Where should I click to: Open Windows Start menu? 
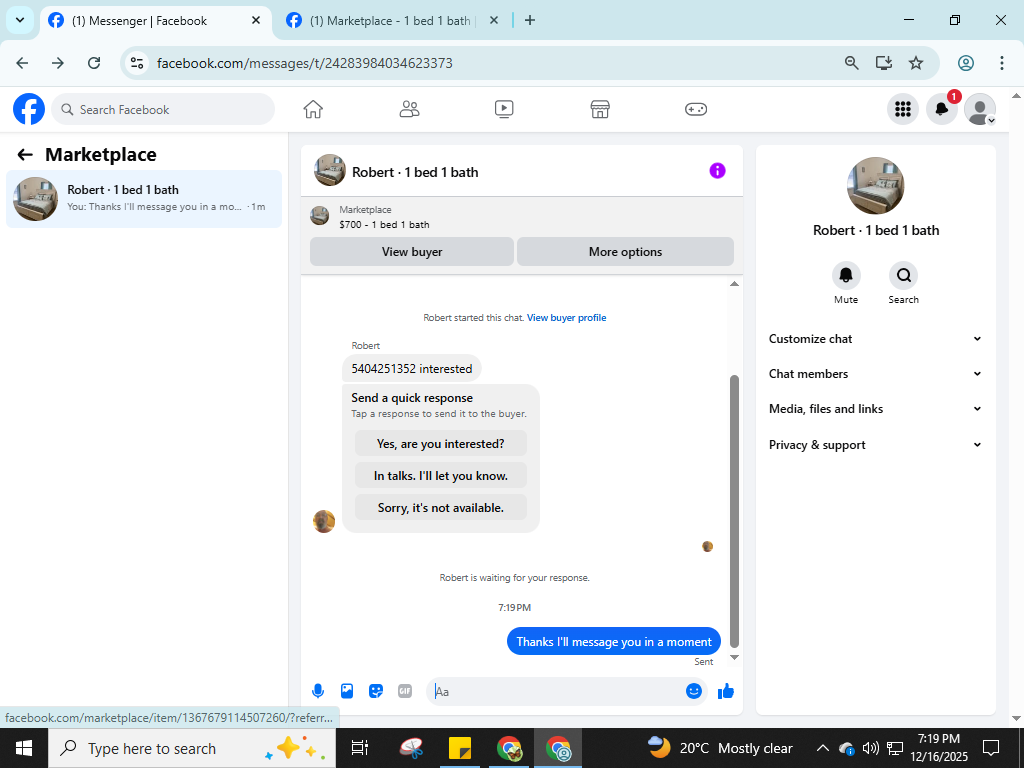pyautogui.click(x=24, y=748)
